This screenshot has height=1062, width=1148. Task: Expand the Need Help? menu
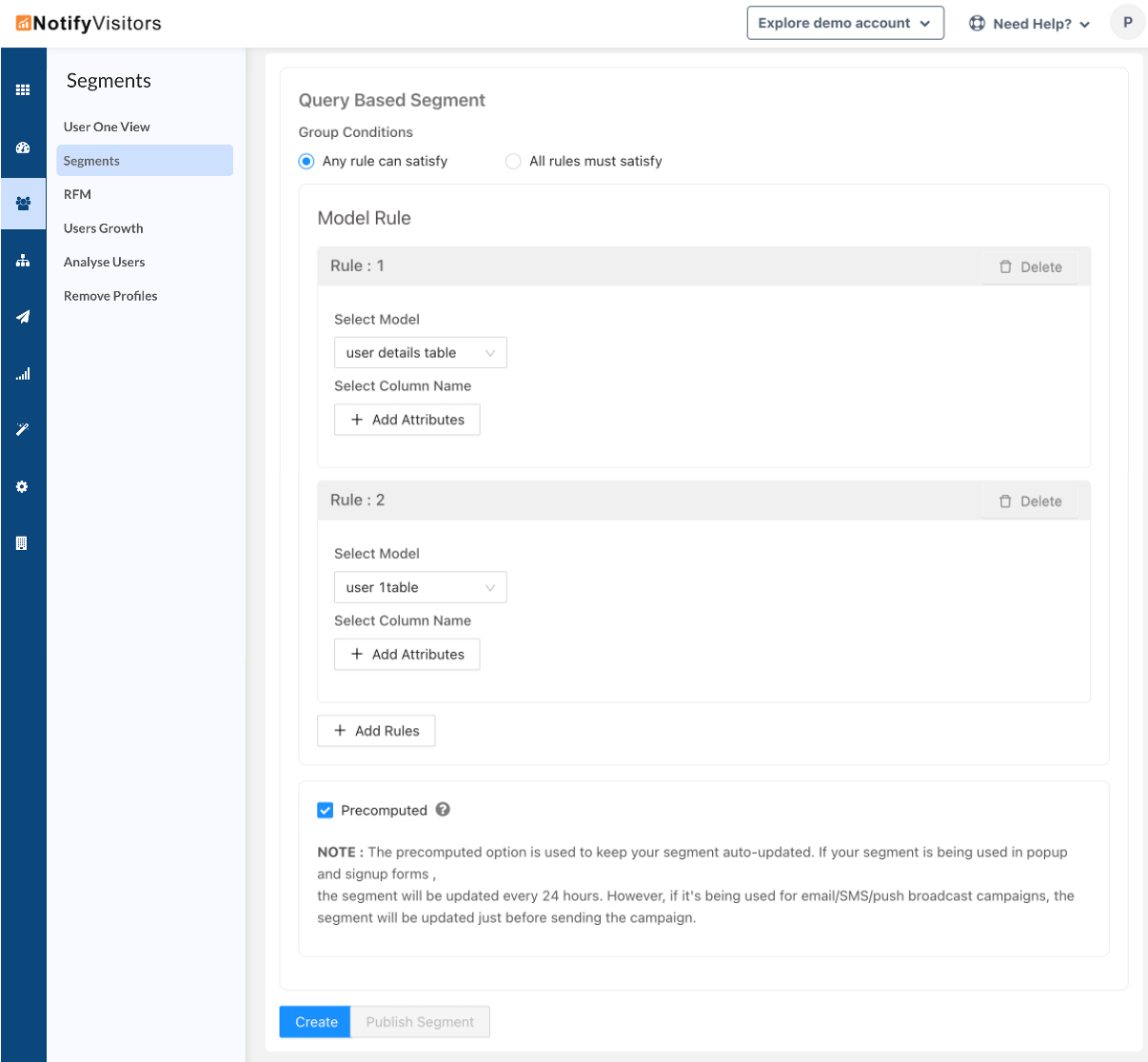click(1029, 24)
